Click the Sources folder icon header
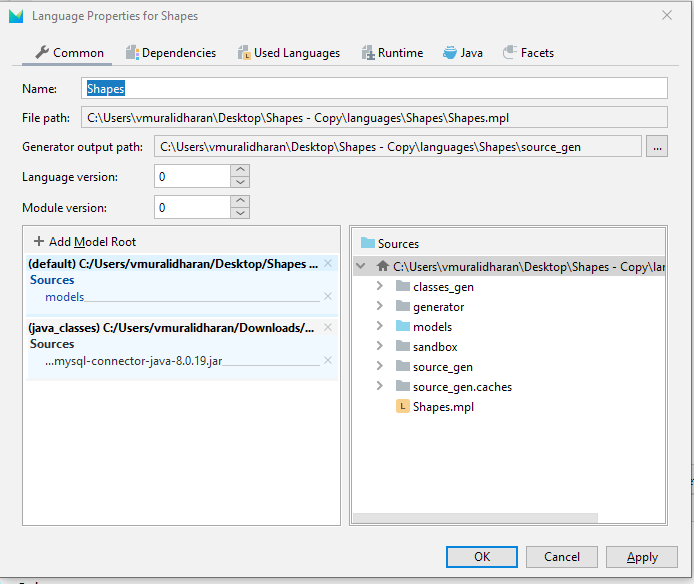 [367, 243]
